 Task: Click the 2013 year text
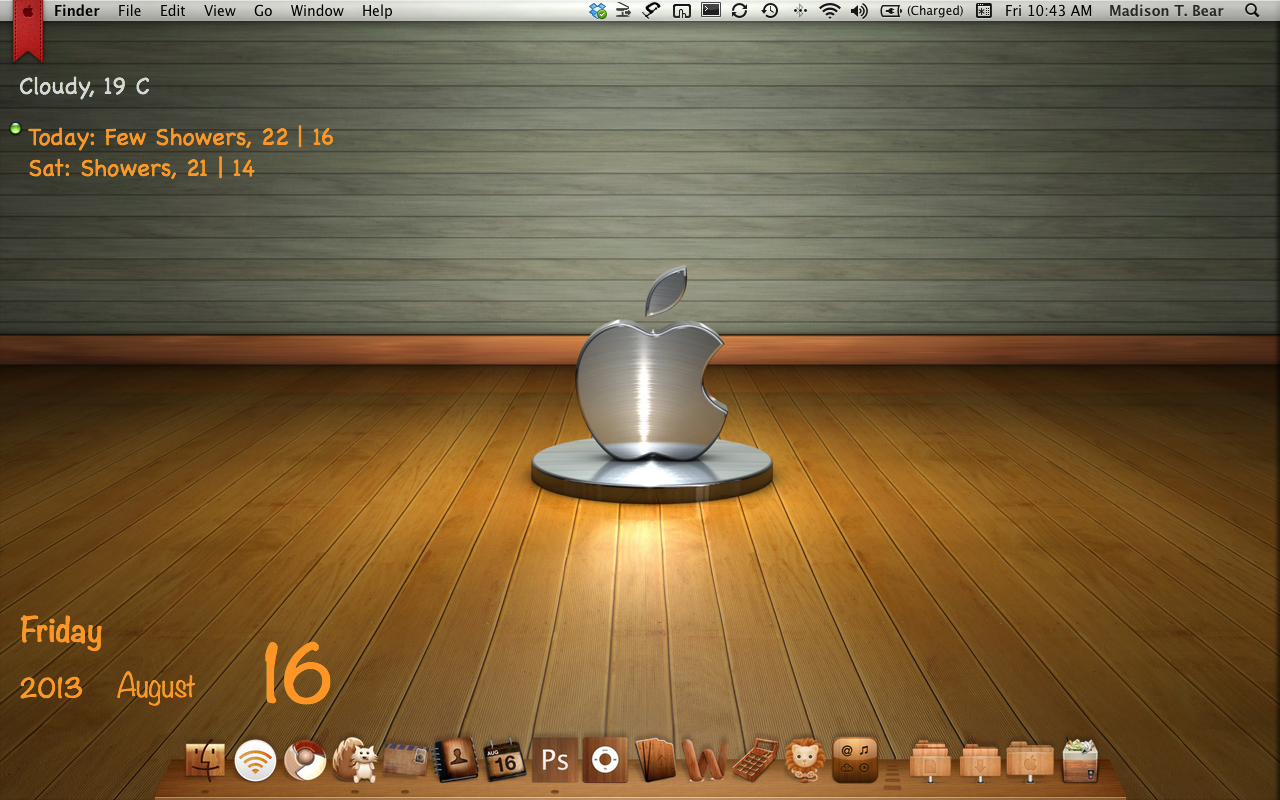click(x=51, y=688)
